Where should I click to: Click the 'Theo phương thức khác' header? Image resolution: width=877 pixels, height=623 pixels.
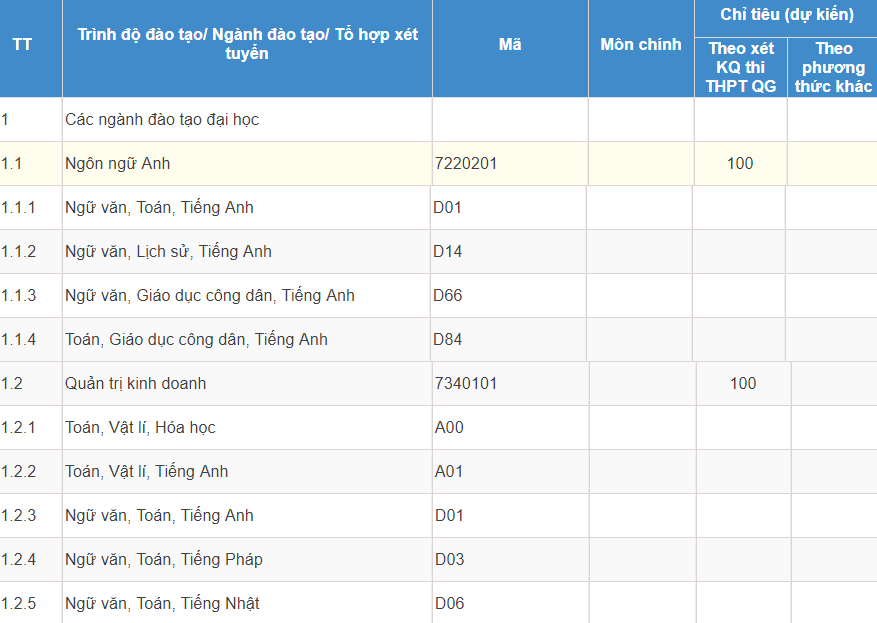coord(833,67)
